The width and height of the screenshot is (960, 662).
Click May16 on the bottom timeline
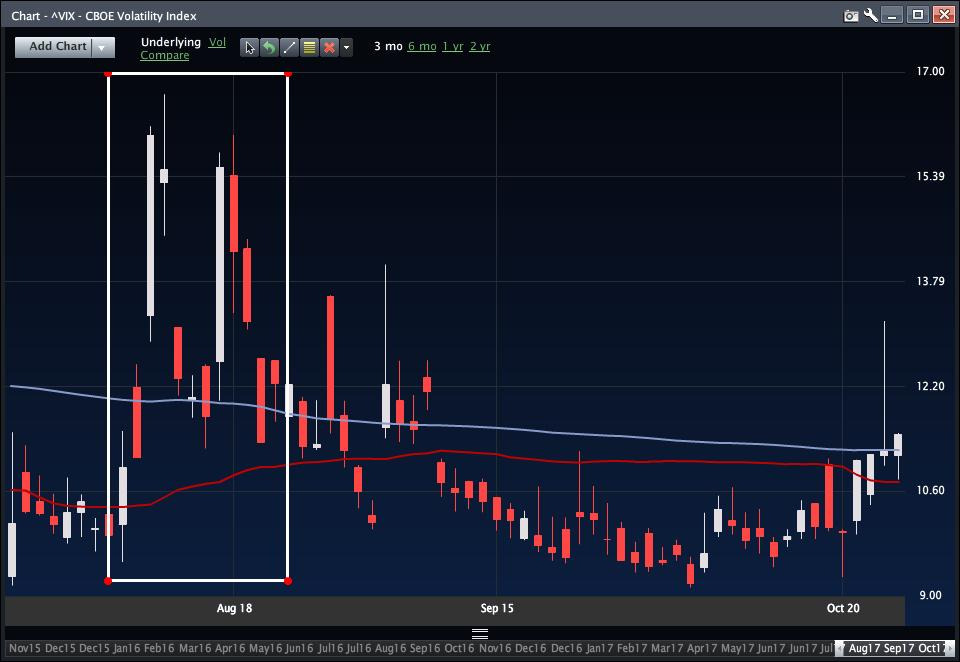tap(266, 648)
